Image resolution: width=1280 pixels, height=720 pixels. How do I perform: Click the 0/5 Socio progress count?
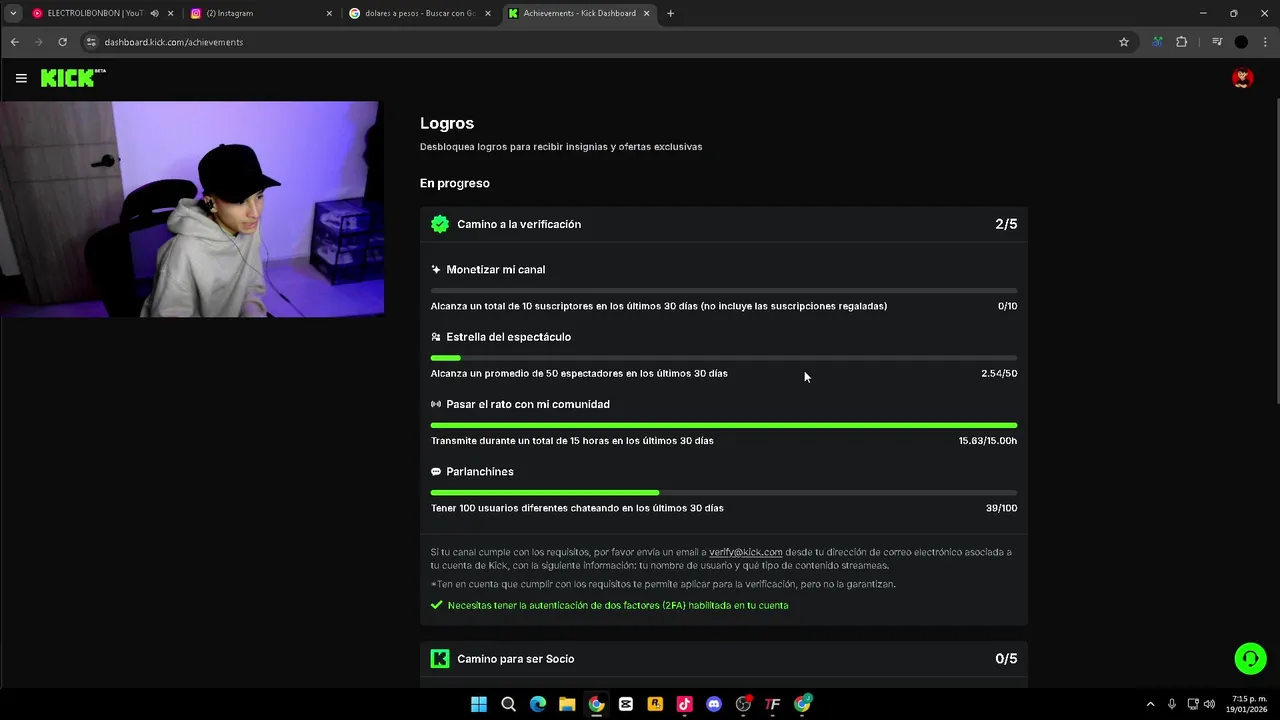(1006, 658)
